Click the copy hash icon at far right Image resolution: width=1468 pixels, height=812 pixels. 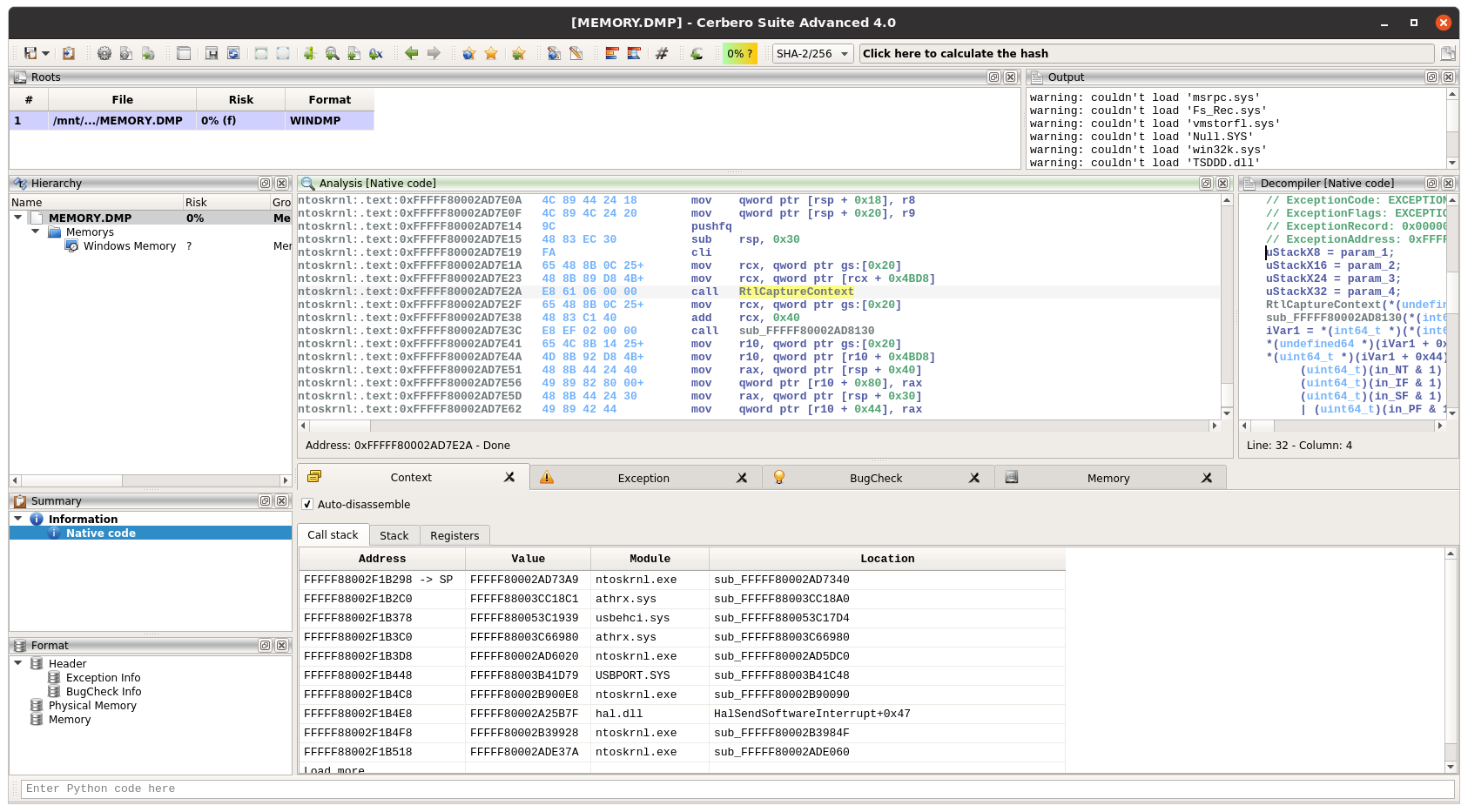pyautogui.click(x=1448, y=53)
